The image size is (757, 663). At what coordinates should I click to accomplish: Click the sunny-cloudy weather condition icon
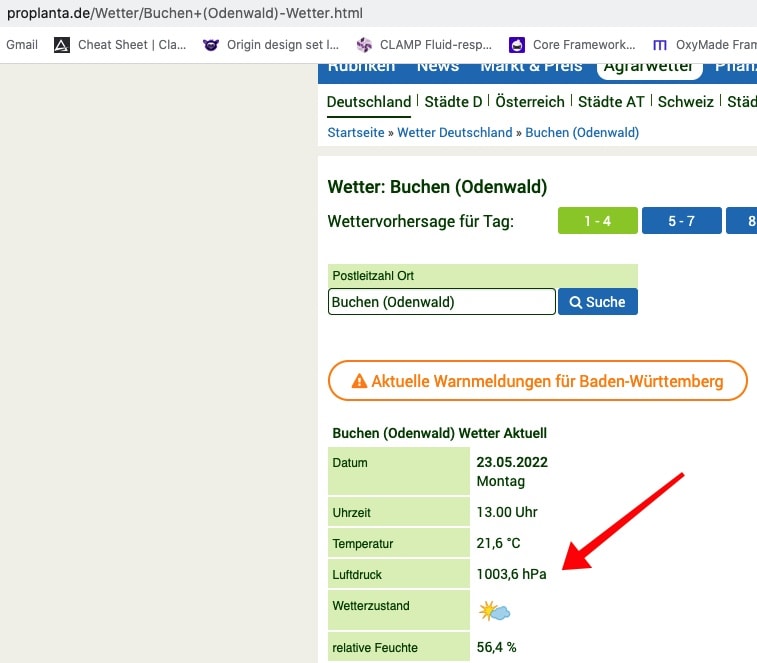point(494,611)
